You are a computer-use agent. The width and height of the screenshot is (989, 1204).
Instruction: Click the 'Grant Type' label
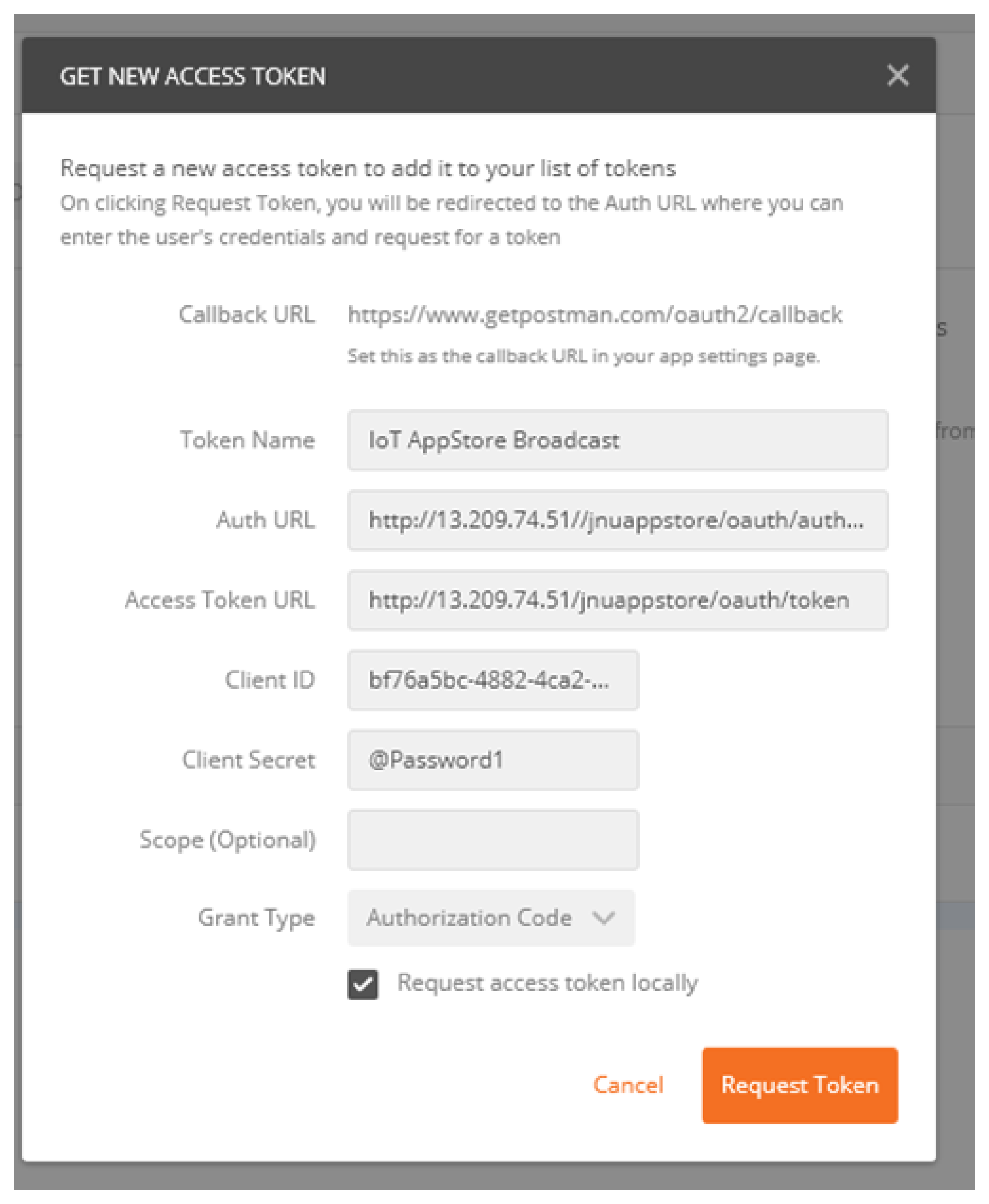click(256, 918)
